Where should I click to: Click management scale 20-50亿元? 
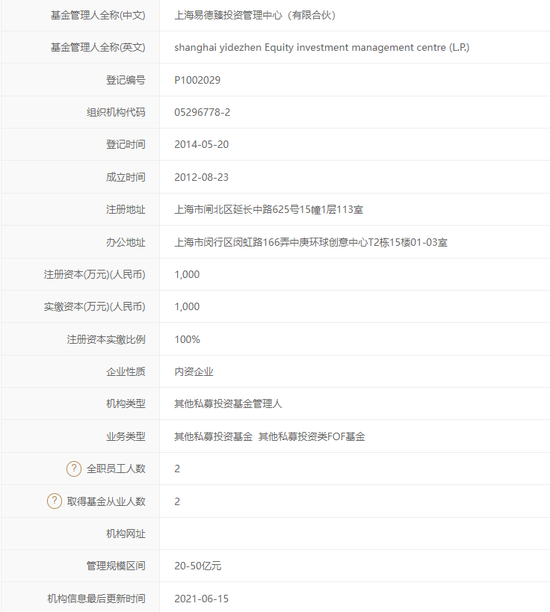198,566
